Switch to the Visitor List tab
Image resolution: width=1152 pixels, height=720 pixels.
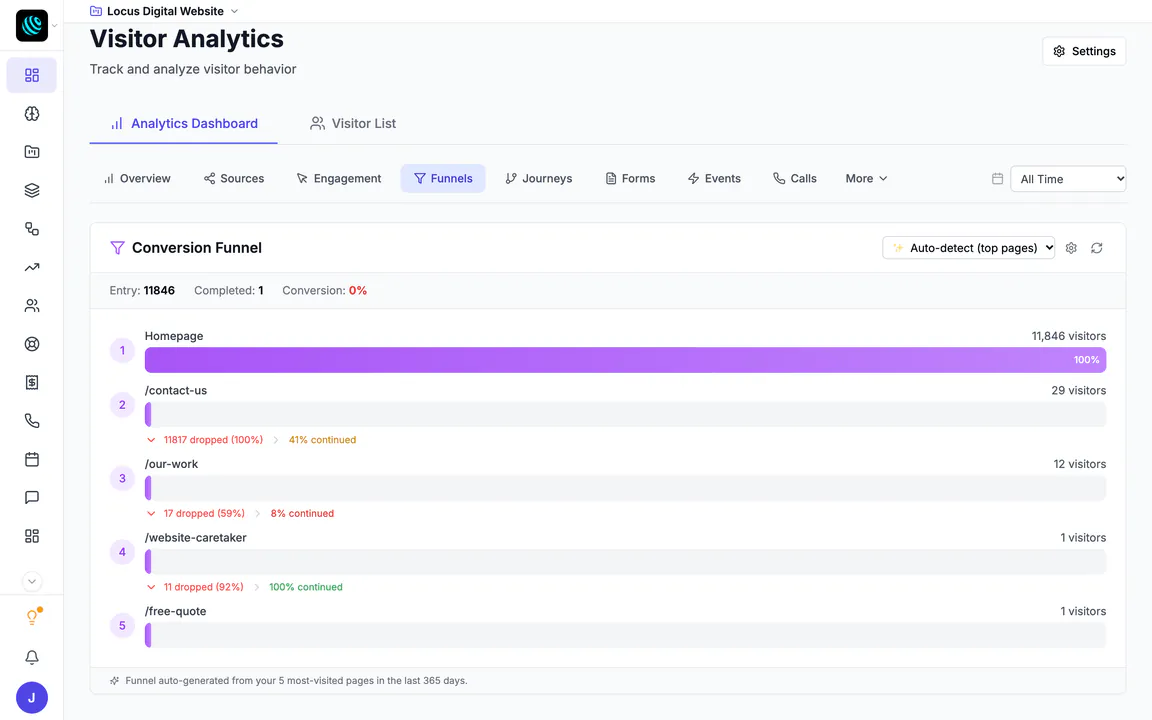pyautogui.click(x=353, y=123)
